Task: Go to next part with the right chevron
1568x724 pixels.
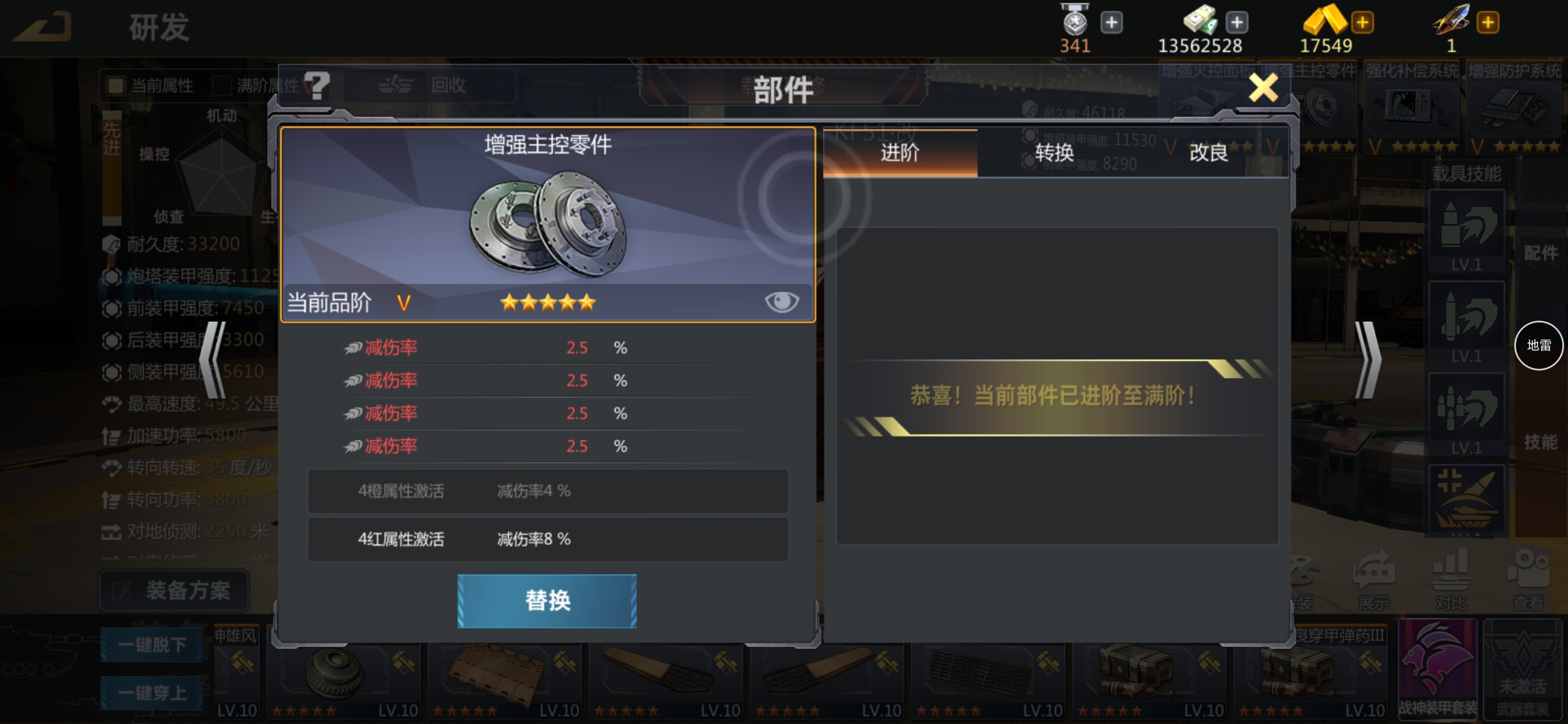Action: pyautogui.click(x=1367, y=360)
